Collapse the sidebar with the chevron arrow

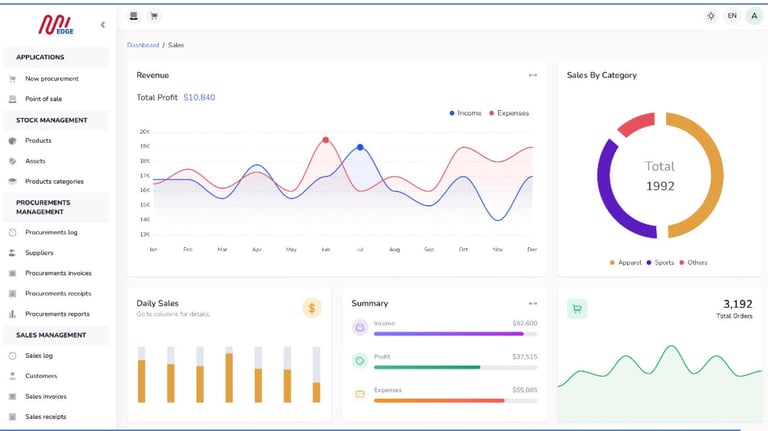[x=103, y=24]
